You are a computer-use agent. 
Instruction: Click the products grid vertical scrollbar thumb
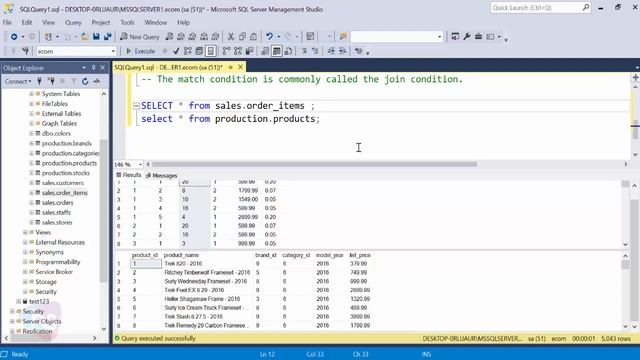click(x=625, y=264)
